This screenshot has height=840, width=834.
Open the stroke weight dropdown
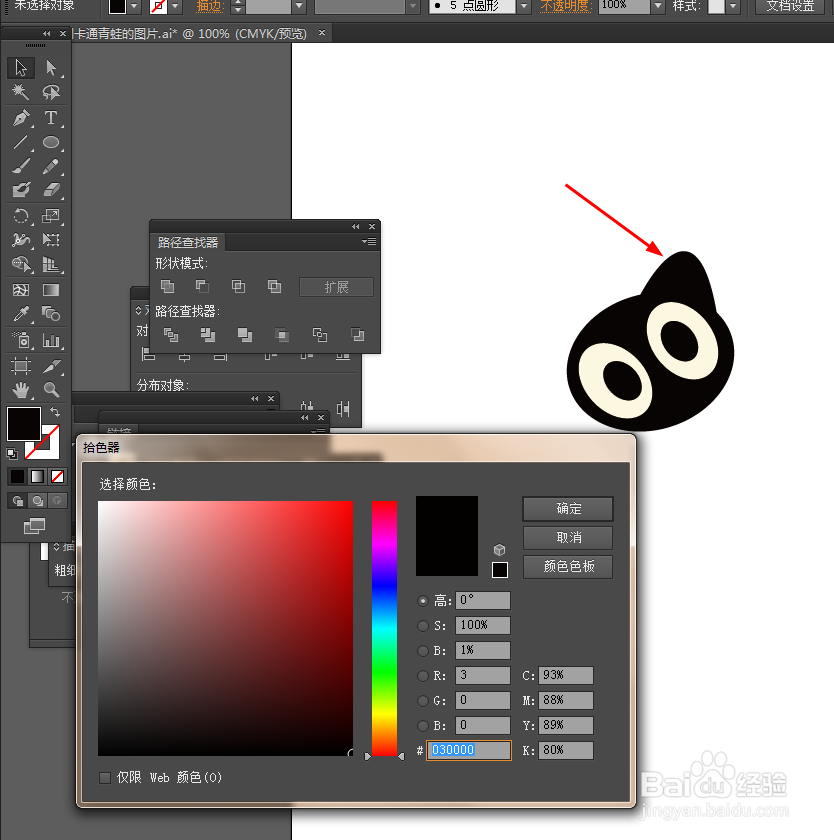tap(299, 6)
